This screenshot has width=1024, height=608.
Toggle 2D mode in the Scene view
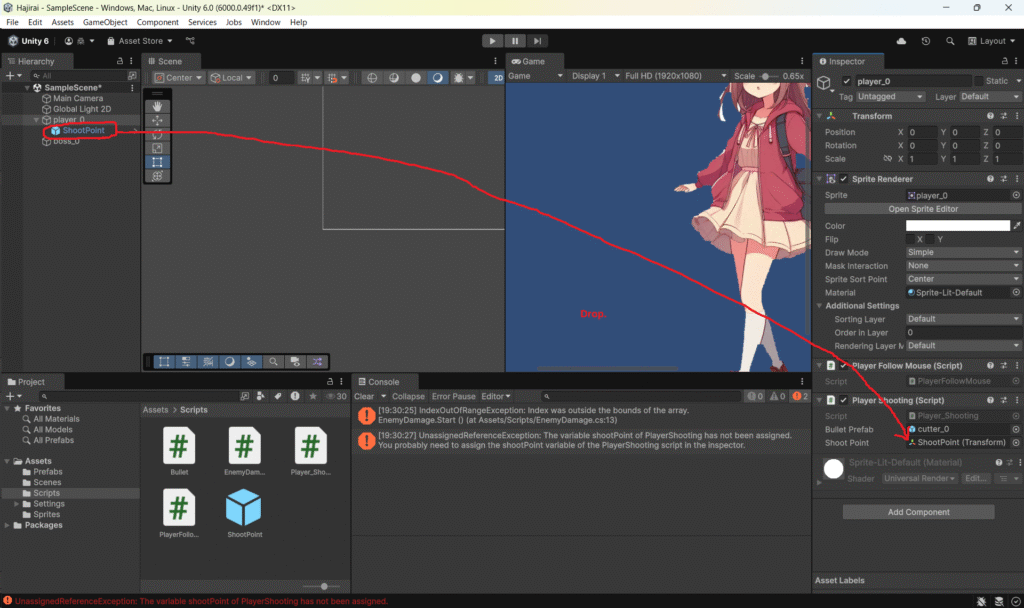[498, 77]
